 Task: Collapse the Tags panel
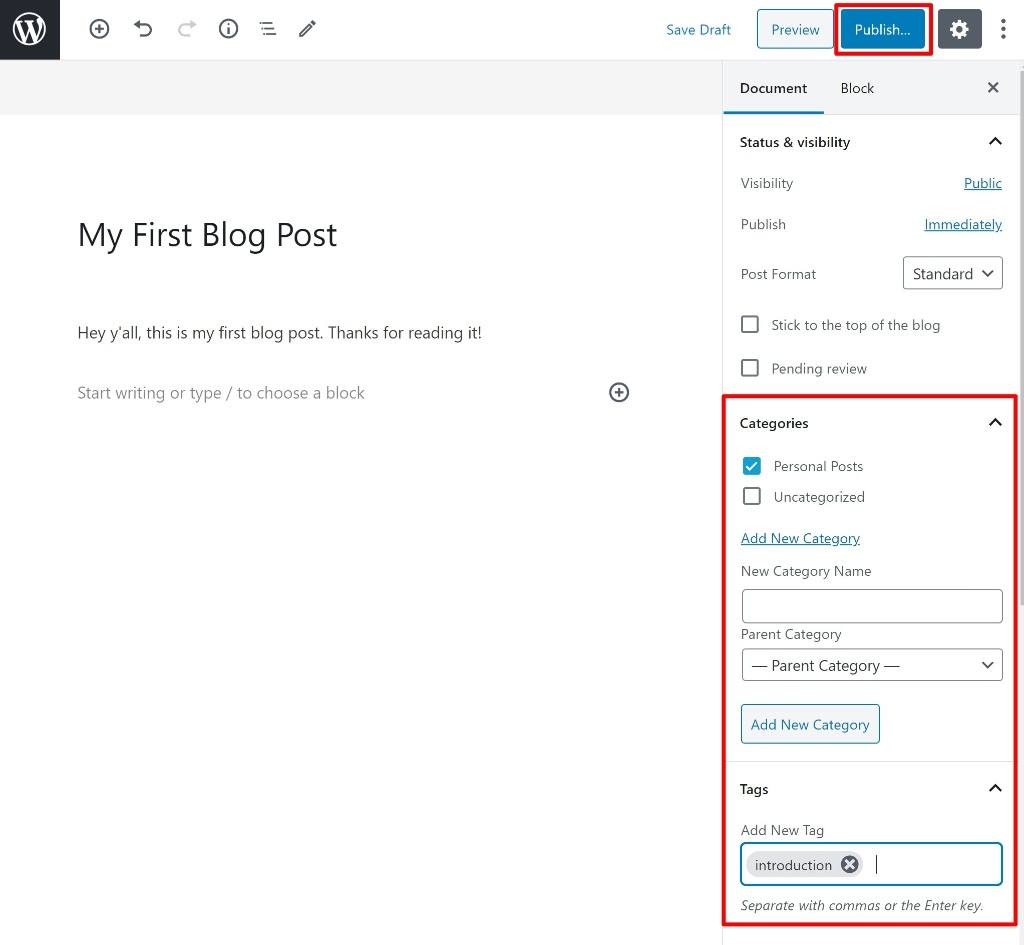(995, 788)
